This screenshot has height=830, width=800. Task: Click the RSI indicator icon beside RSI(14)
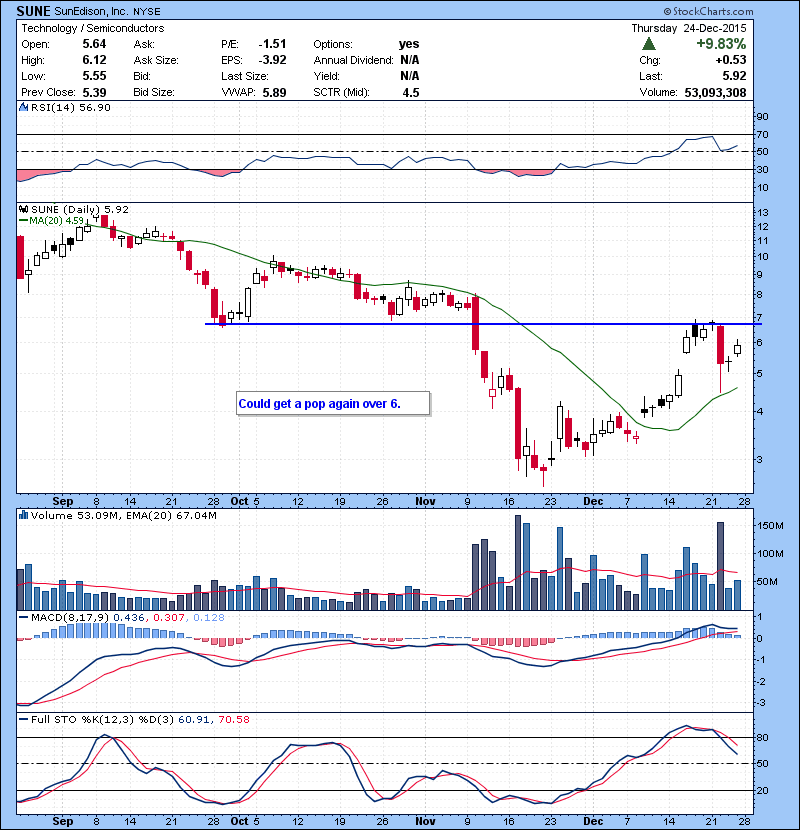[23, 107]
